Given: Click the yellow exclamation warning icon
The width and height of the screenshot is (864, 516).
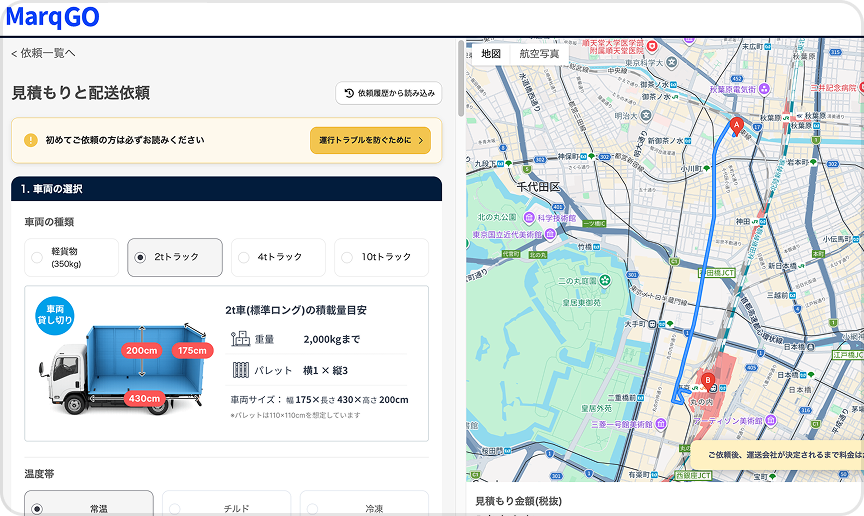Looking at the screenshot, I should pyautogui.click(x=31, y=140).
